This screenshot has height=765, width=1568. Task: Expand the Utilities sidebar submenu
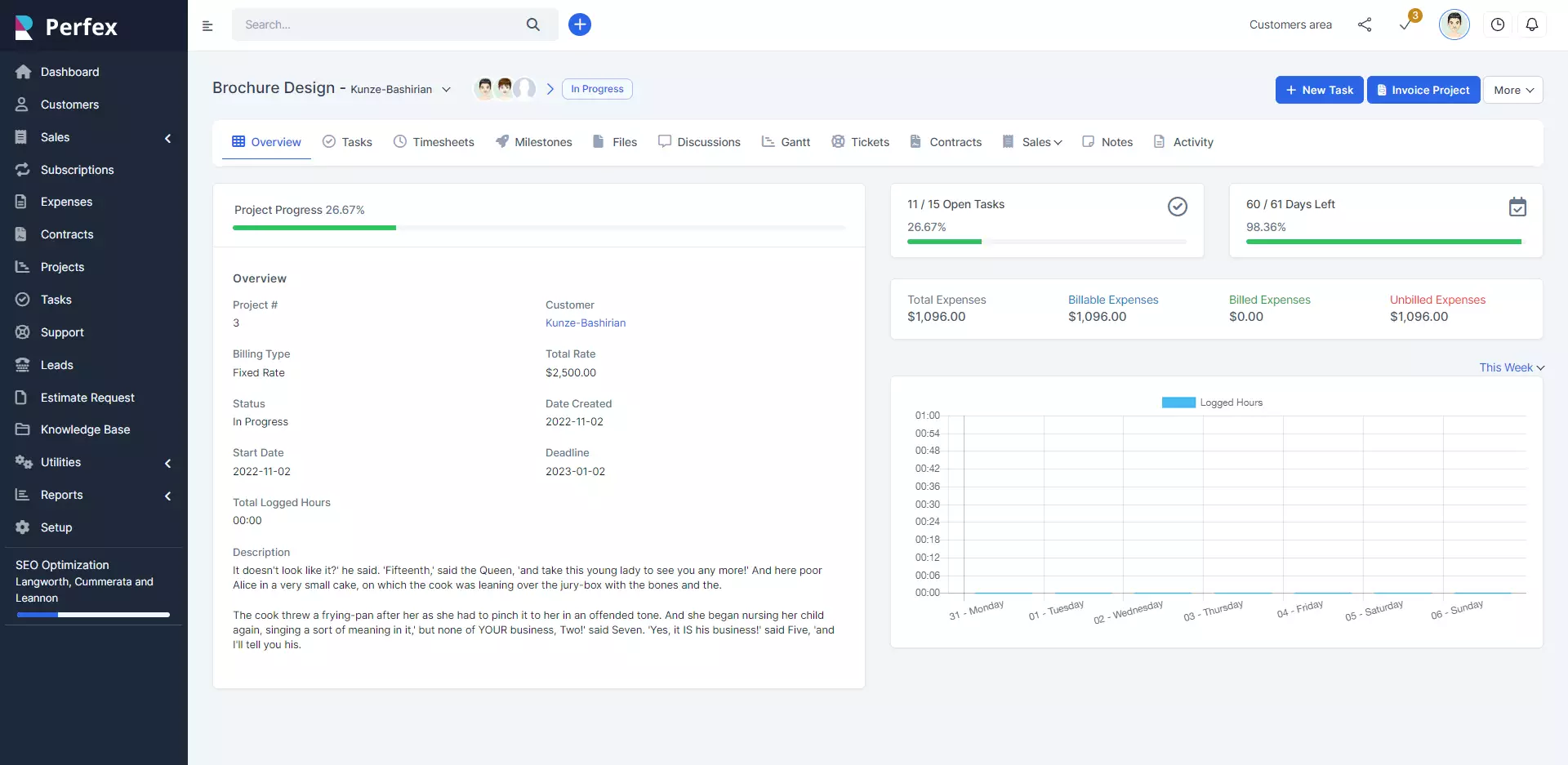(x=168, y=463)
